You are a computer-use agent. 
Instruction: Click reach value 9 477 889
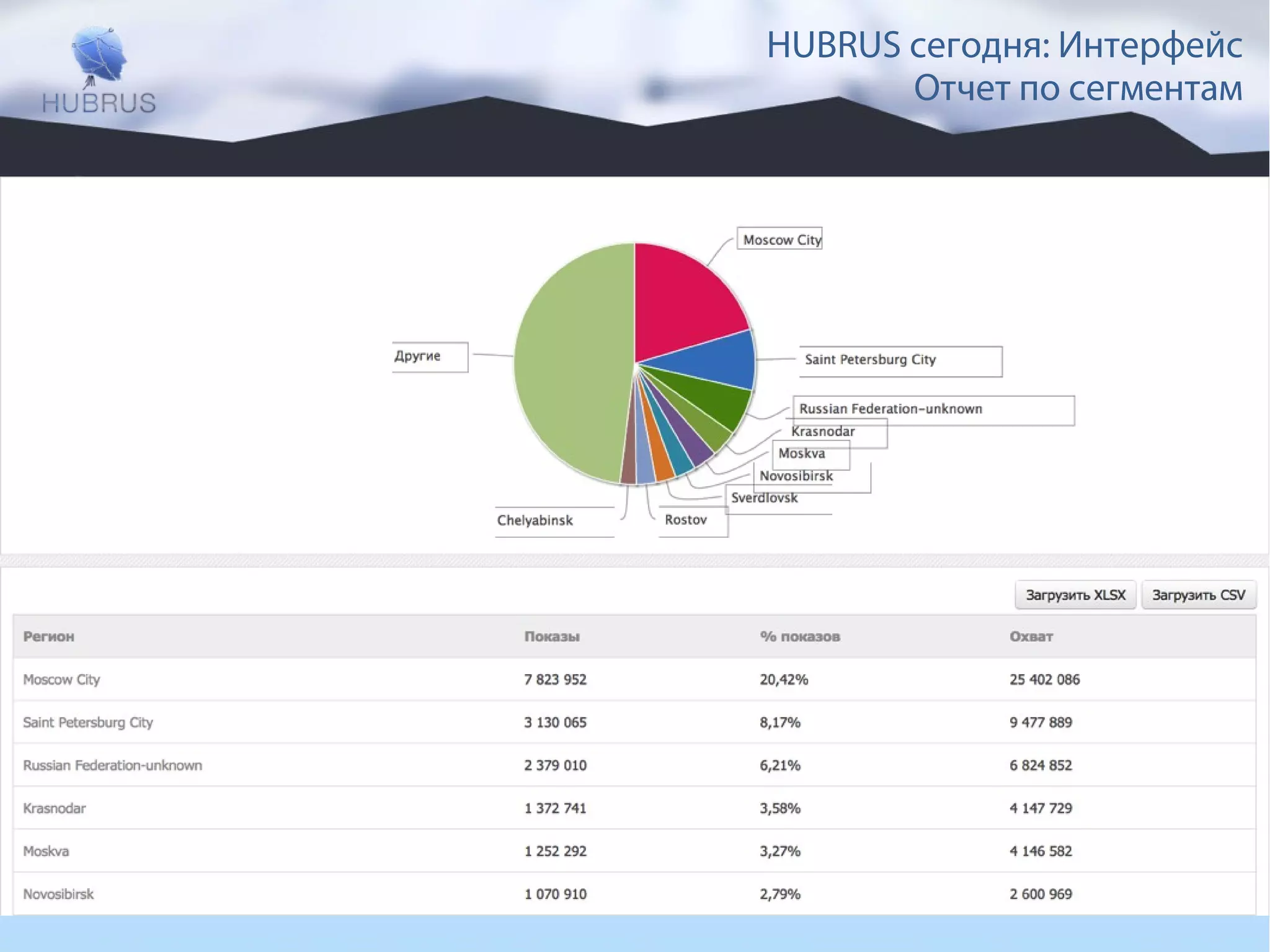[x=1041, y=723]
